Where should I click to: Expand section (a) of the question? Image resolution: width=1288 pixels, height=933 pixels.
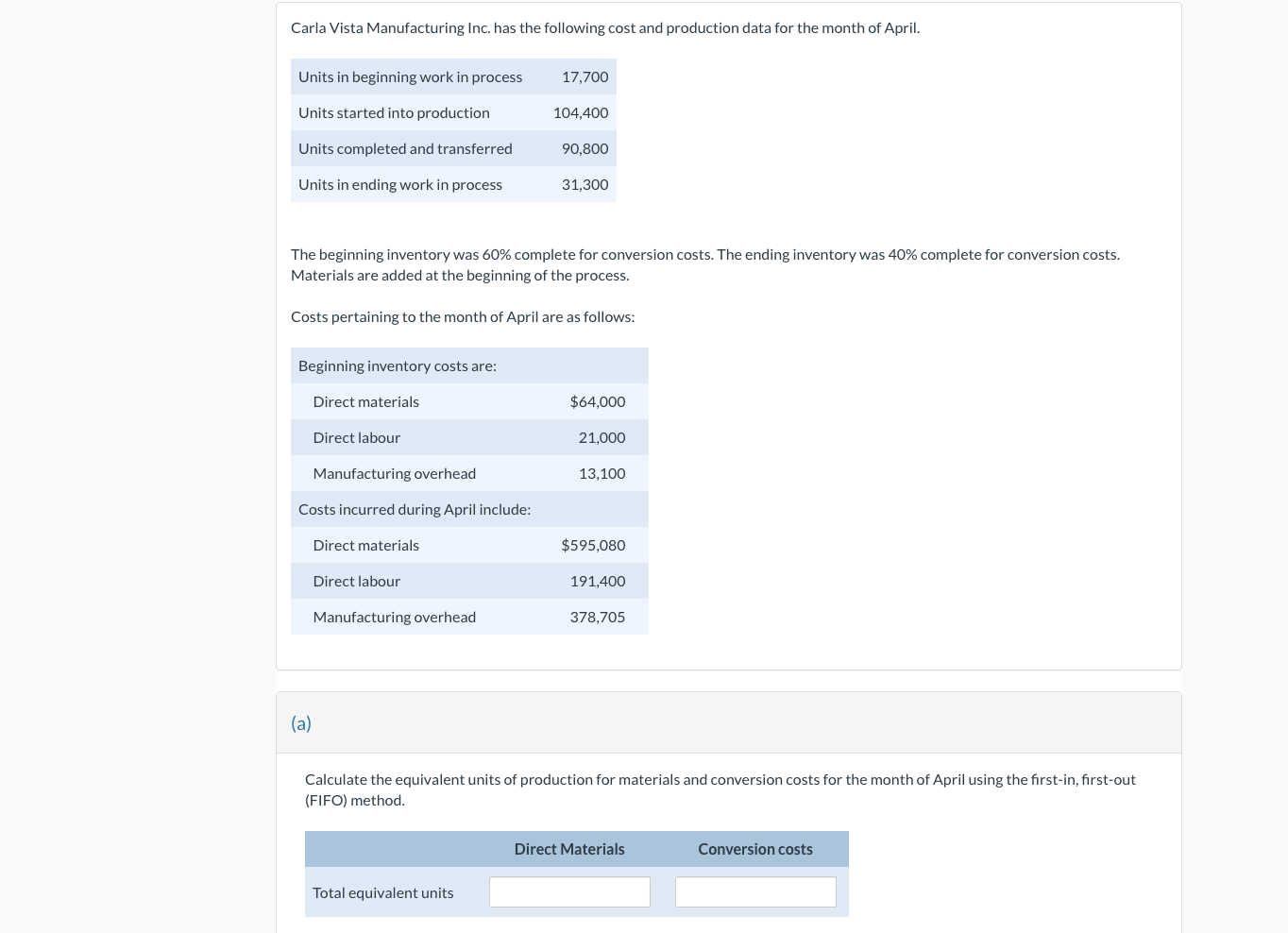coord(301,722)
